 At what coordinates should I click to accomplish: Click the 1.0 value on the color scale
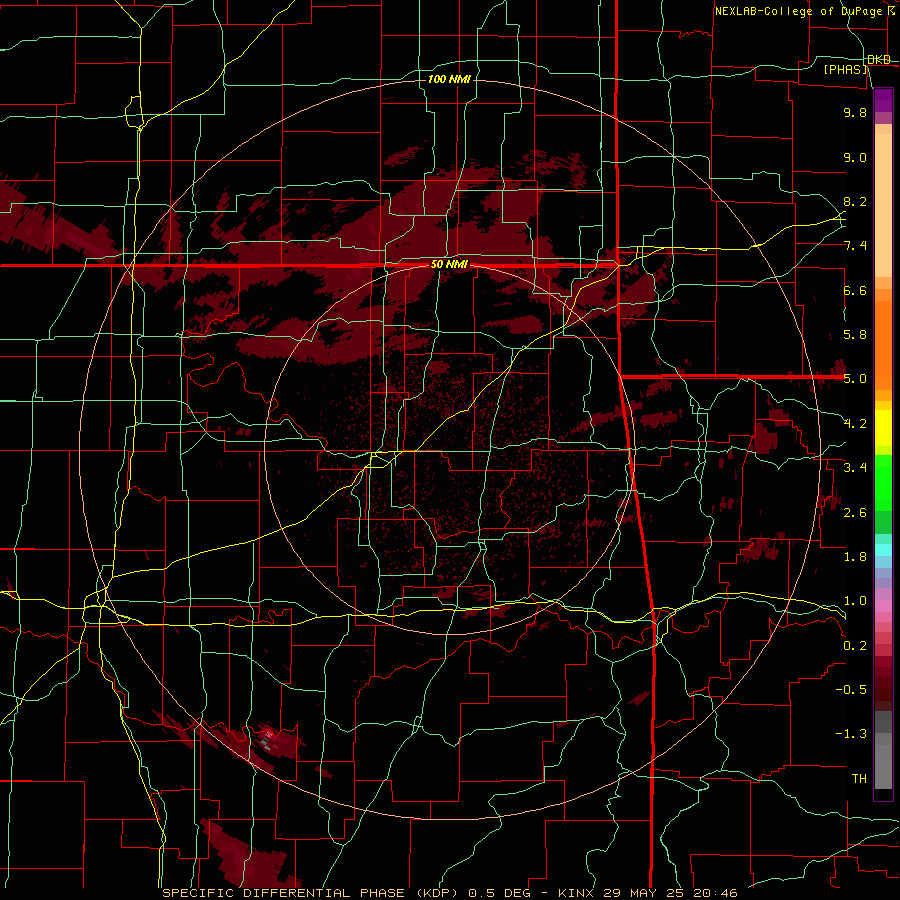855,601
